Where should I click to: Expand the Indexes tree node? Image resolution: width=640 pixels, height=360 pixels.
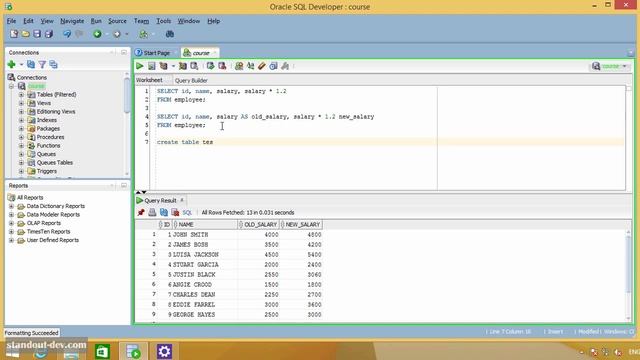coord(21,120)
